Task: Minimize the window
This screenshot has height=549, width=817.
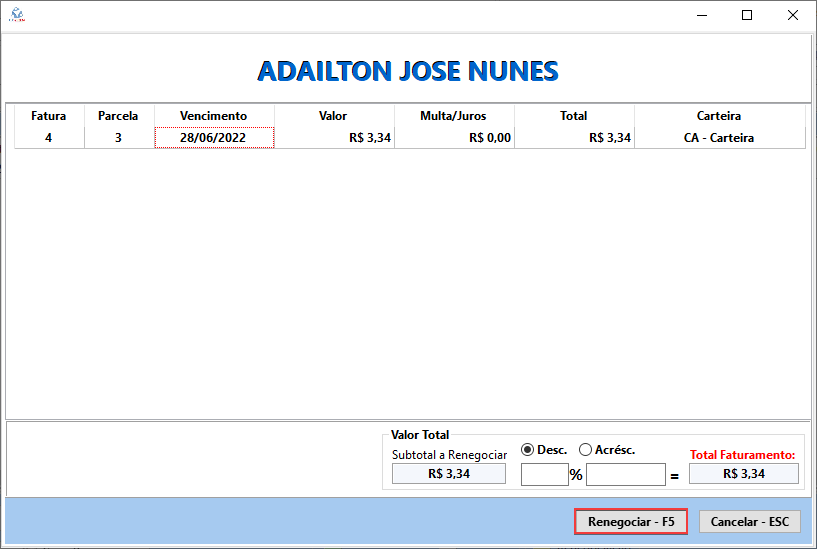Action: [x=702, y=15]
